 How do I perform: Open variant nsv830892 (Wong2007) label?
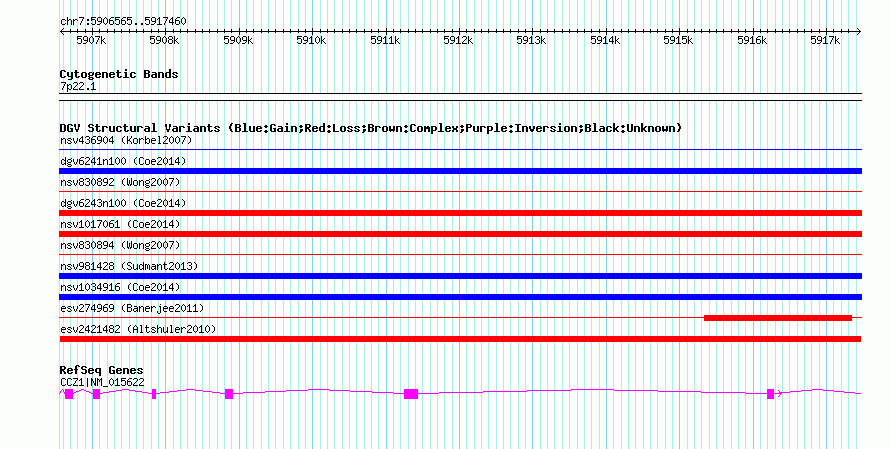click(x=120, y=182)
